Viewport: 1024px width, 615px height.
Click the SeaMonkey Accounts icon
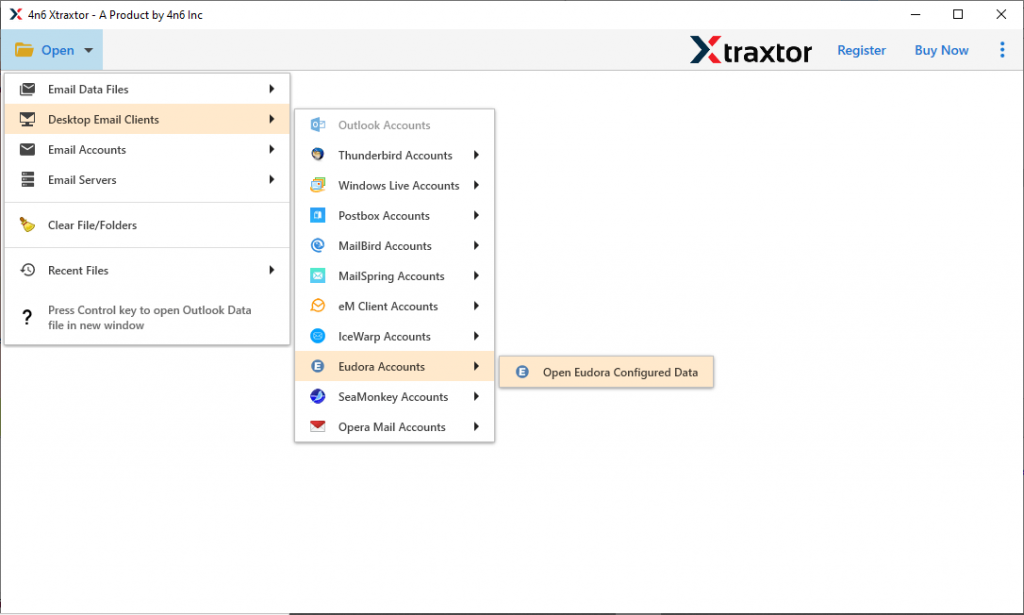[318, 396]
